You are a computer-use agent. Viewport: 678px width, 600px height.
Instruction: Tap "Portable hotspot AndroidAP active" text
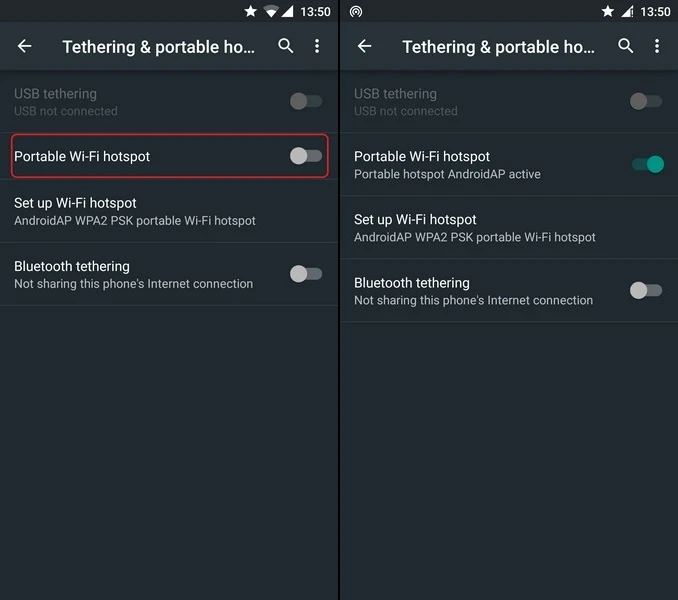click(x=447, y=174)
